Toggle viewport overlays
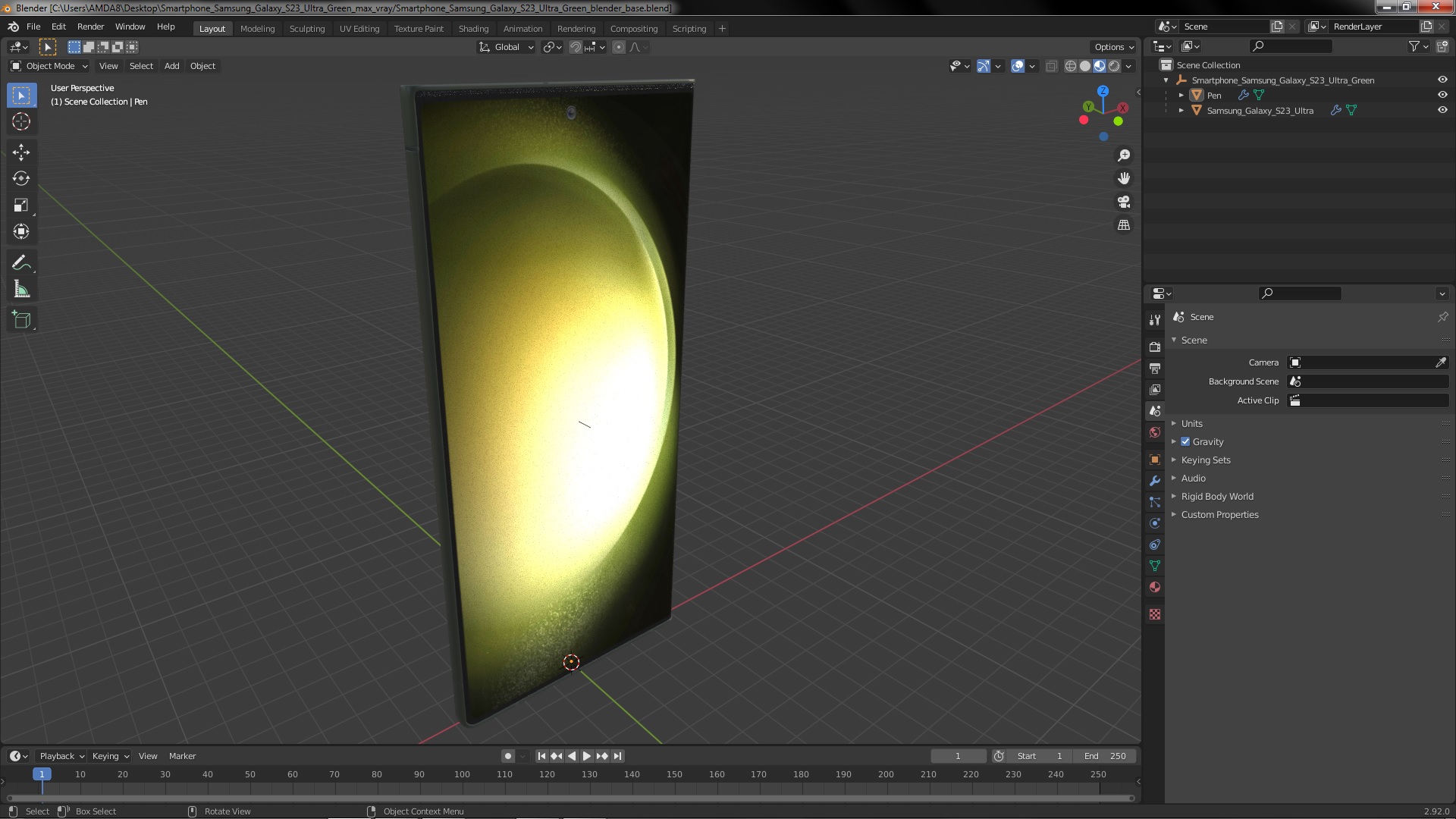 click(1018, 66)
